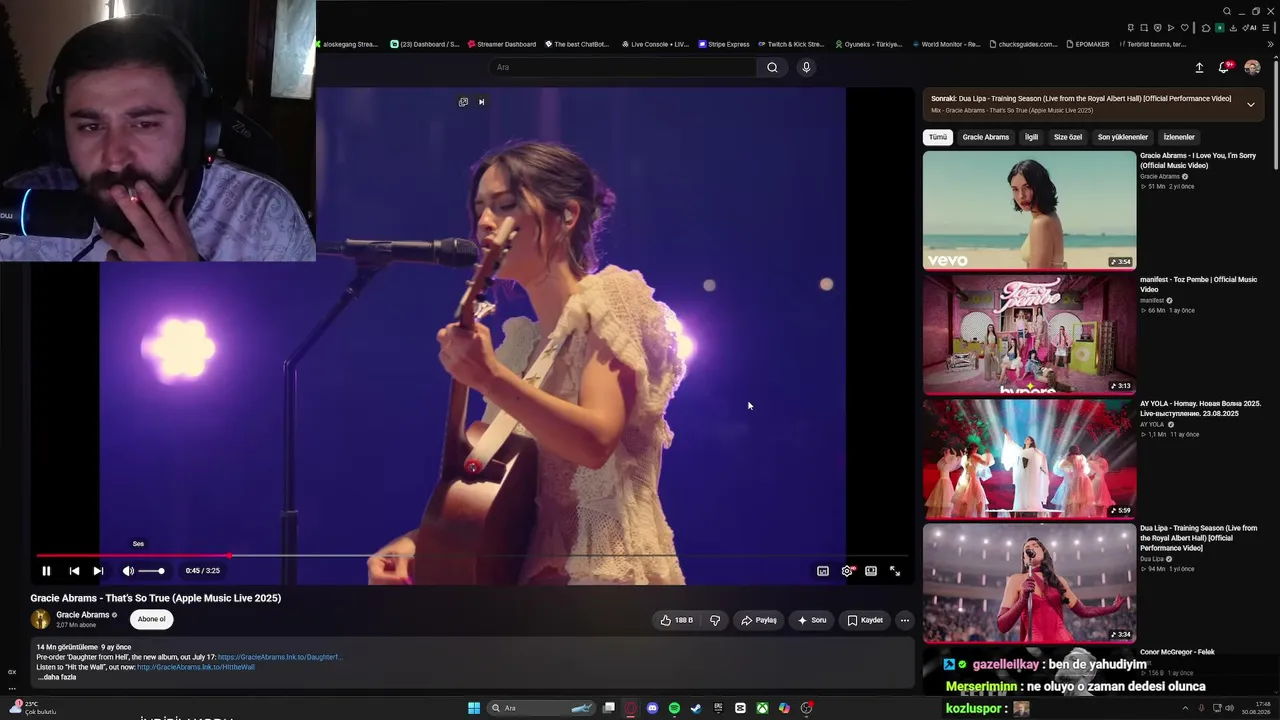The width and height of the screenshot is (1280, 720).
Task: Expand the Sonraki mix playlist panel
Action: (x=1250, y=104)
